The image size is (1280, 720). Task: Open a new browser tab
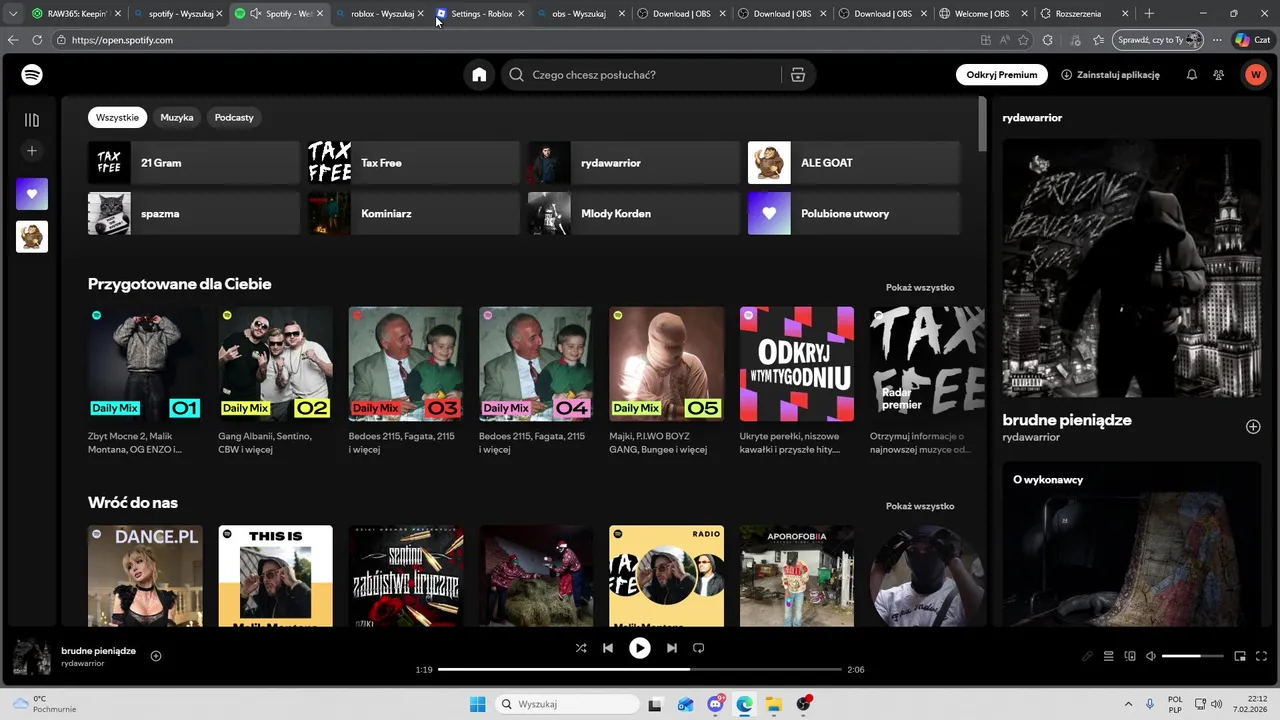pyautogui.click(x=1149, y=14)
